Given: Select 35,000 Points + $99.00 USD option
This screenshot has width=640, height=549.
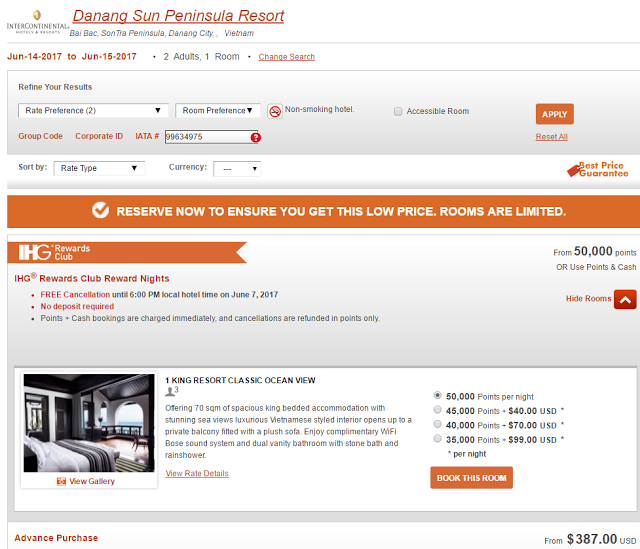Looking at the screenshot, I should 437,438.
